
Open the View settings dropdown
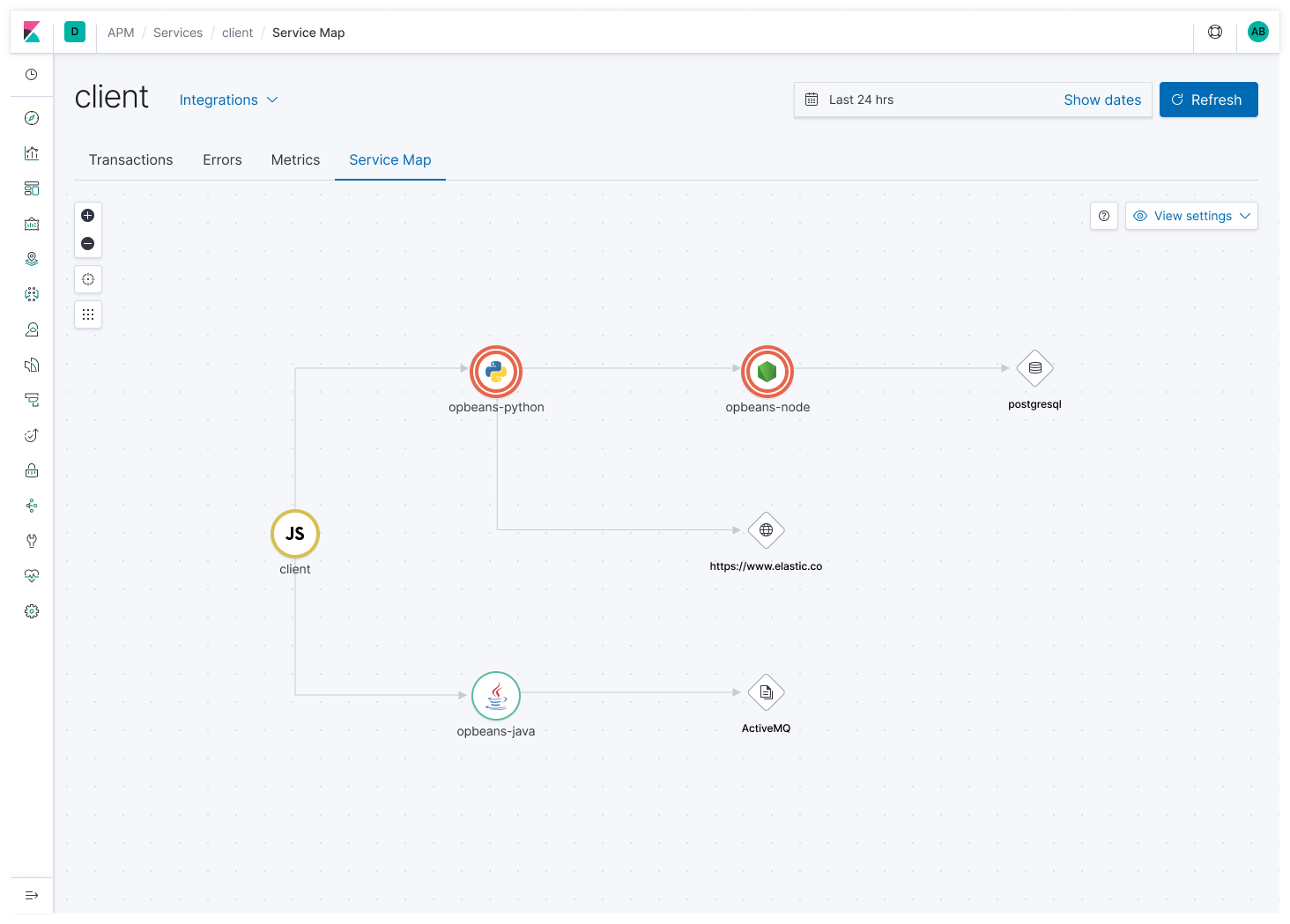click(1191, 216)
